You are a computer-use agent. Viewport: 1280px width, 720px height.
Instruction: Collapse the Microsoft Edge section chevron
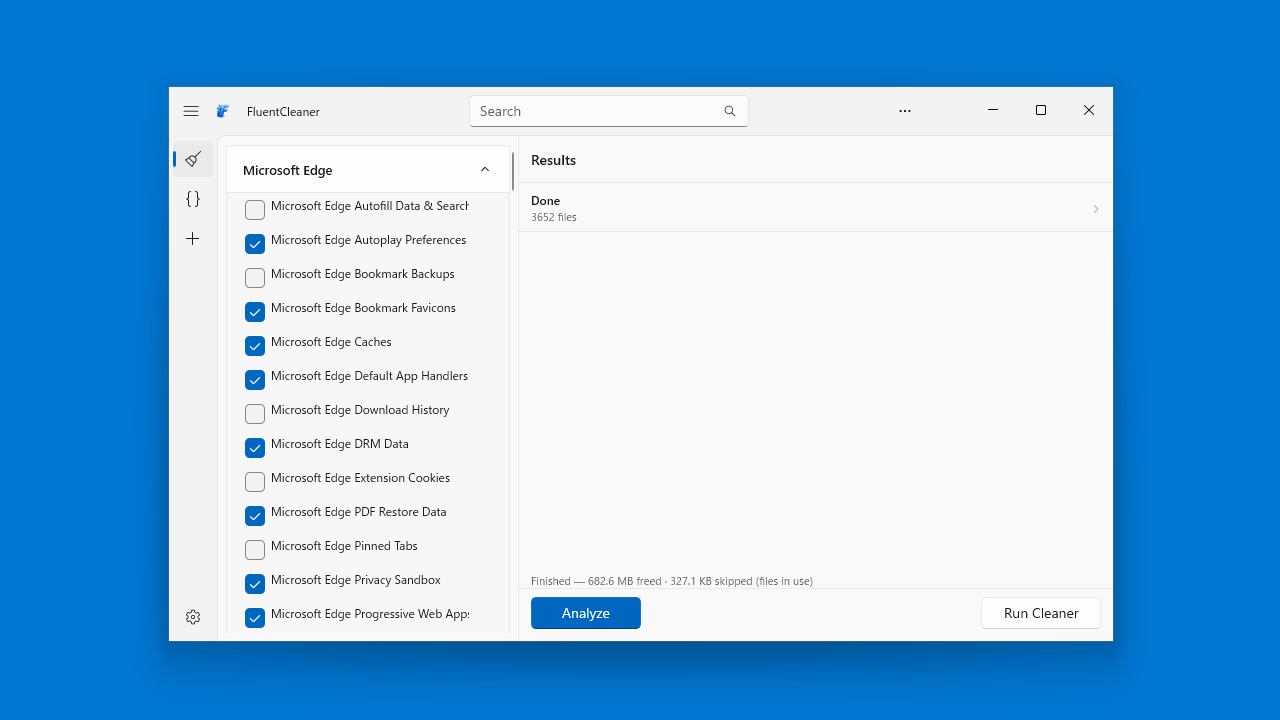[485, 170]
